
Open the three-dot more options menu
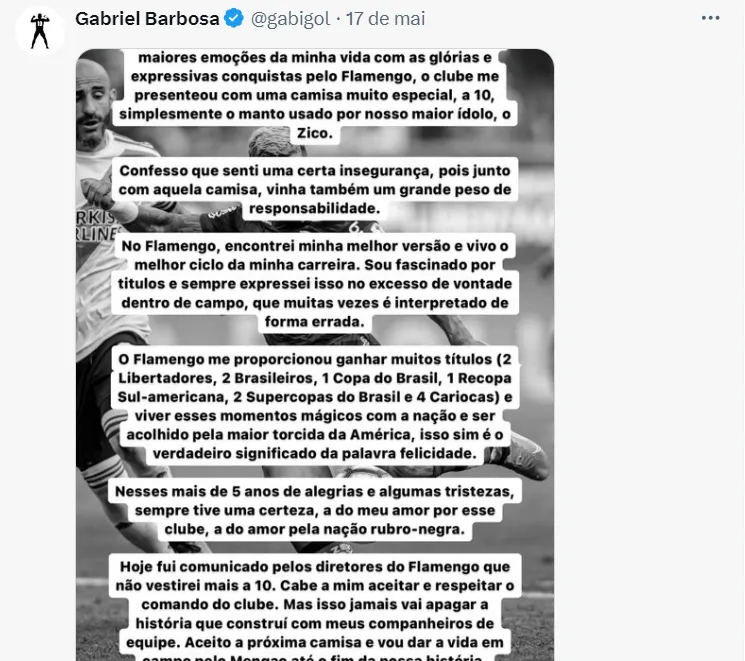[x=710, y=18]
